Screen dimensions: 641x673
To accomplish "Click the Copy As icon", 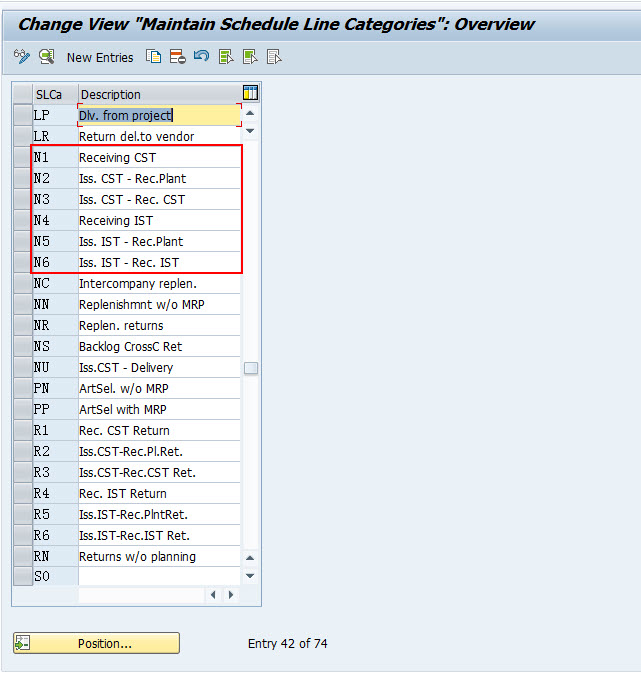I will pyautogui.click(x=153, y=57).
